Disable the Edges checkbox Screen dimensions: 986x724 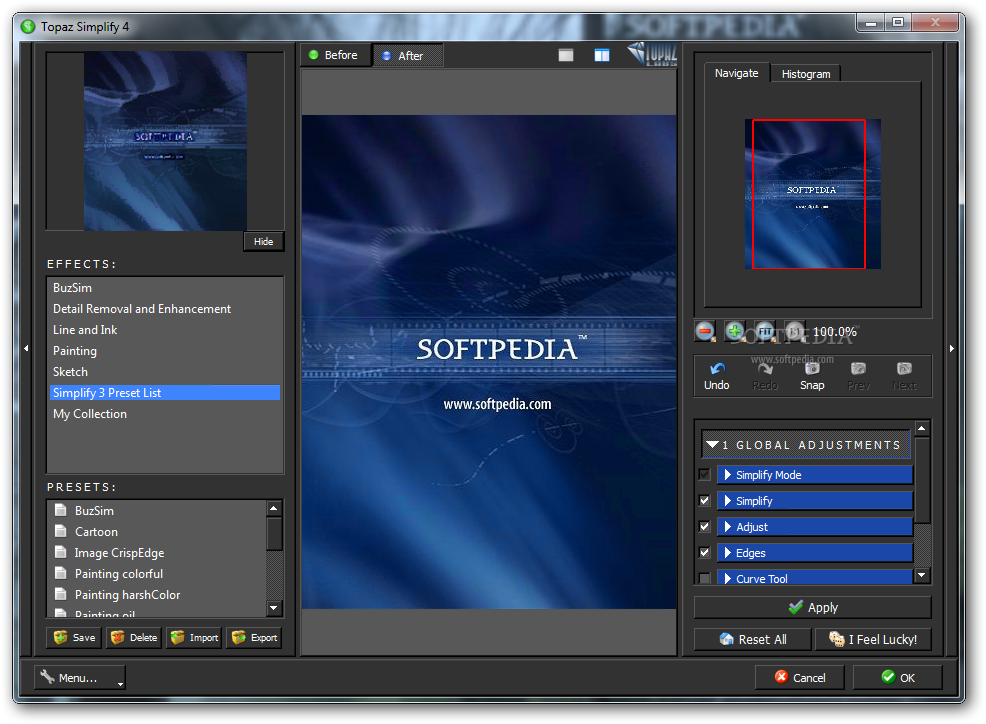click(704, 553)
